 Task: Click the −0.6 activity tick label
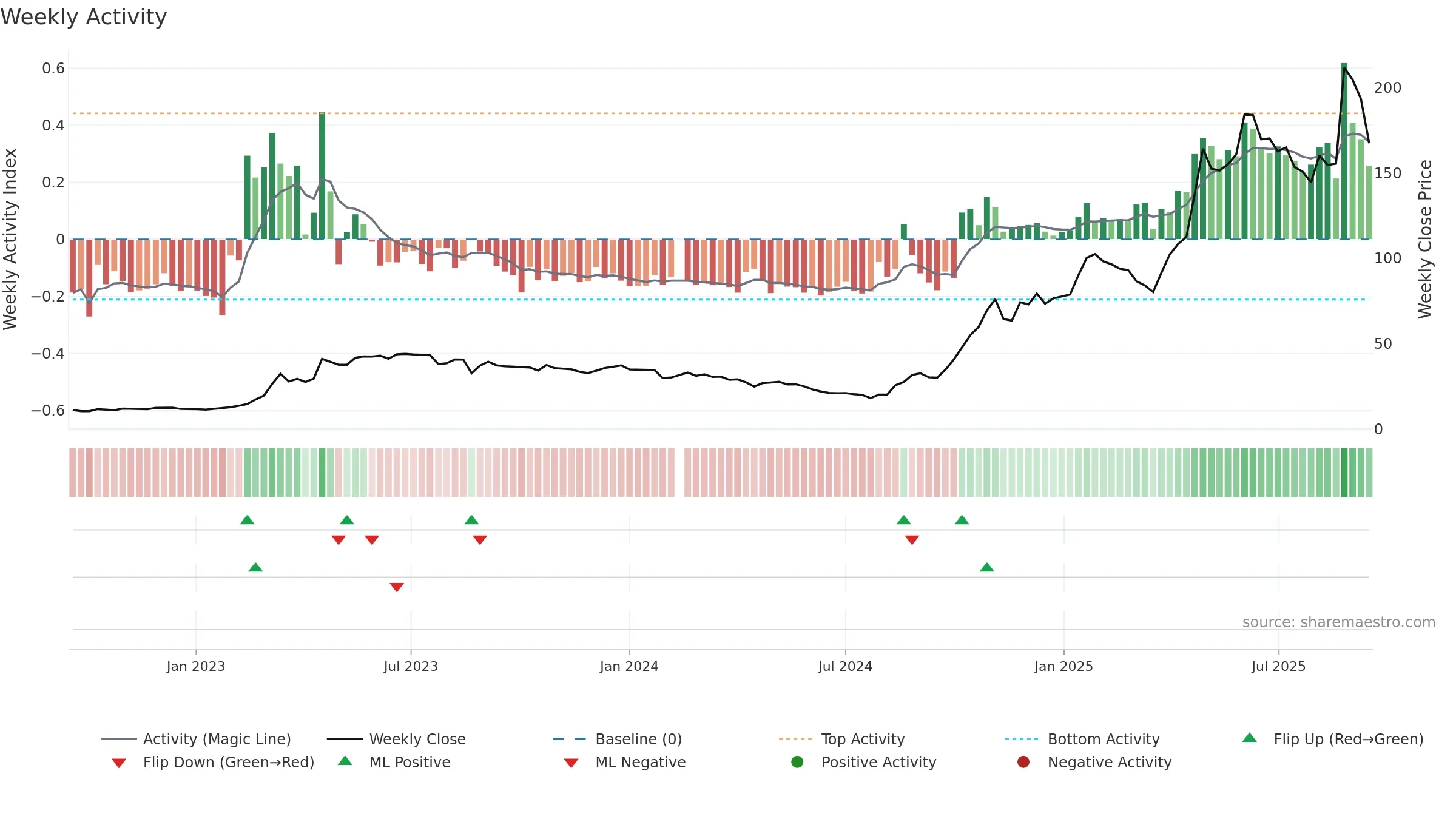48,411
